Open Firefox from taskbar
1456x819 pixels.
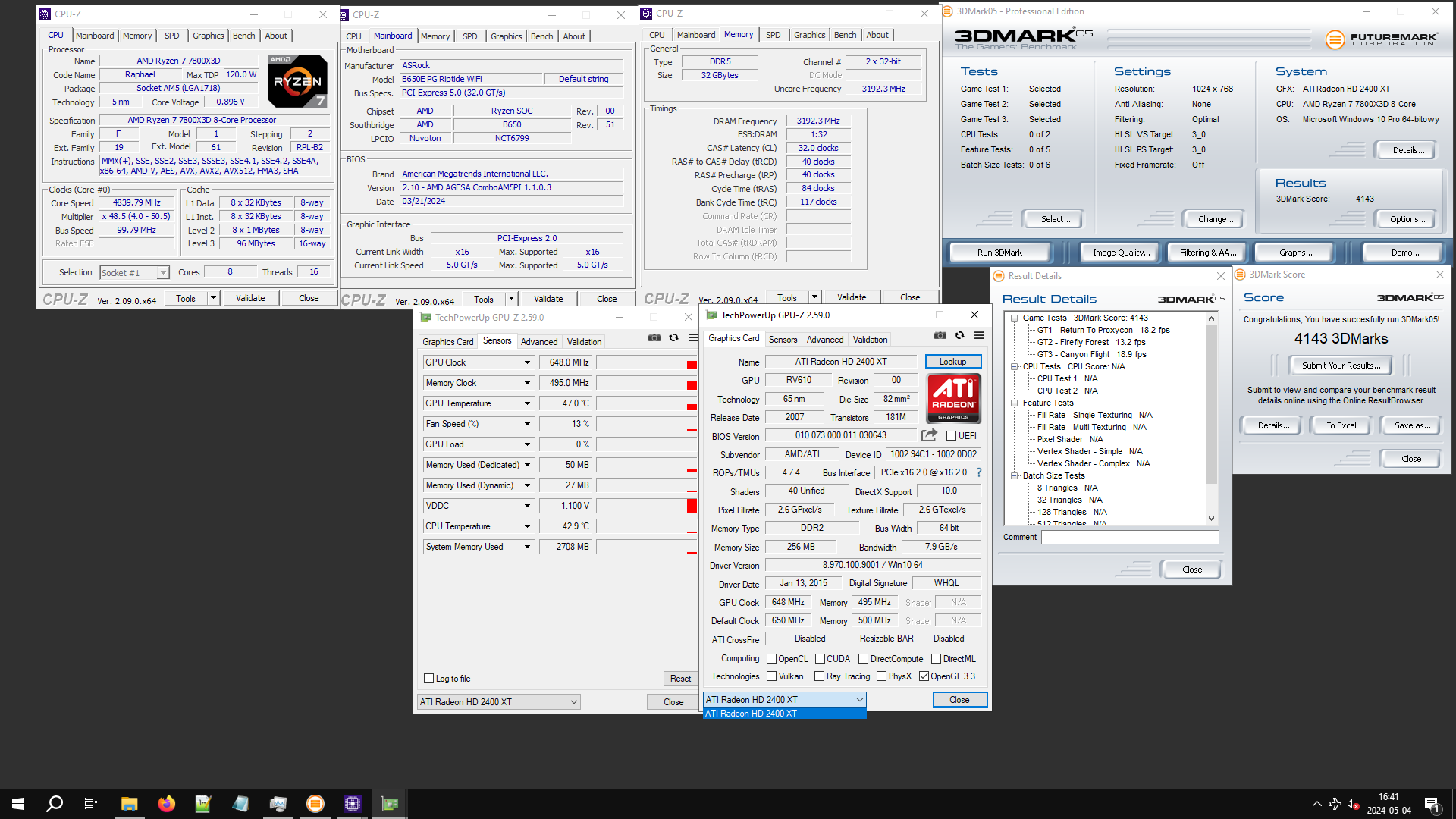coord(167,804)
